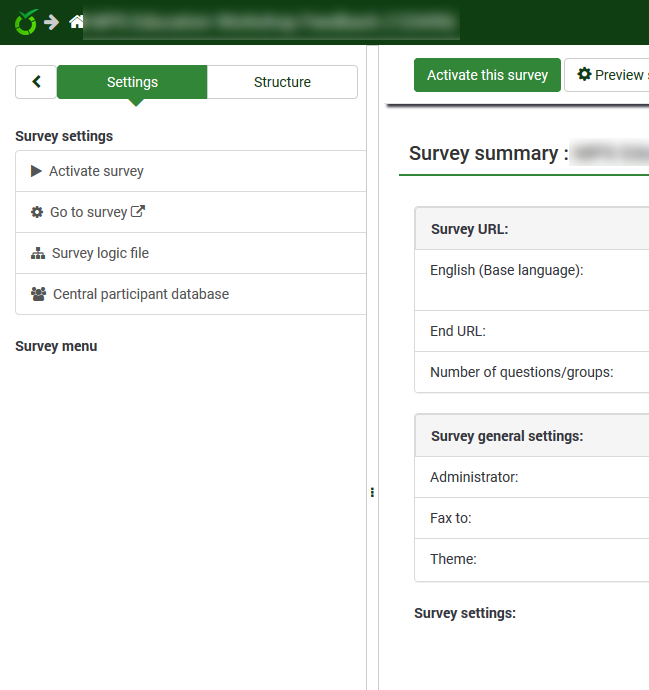Select Activate survey in sidebar menu
The height and width of the screenshot is (690, 649).
click(x=191, y=171)
